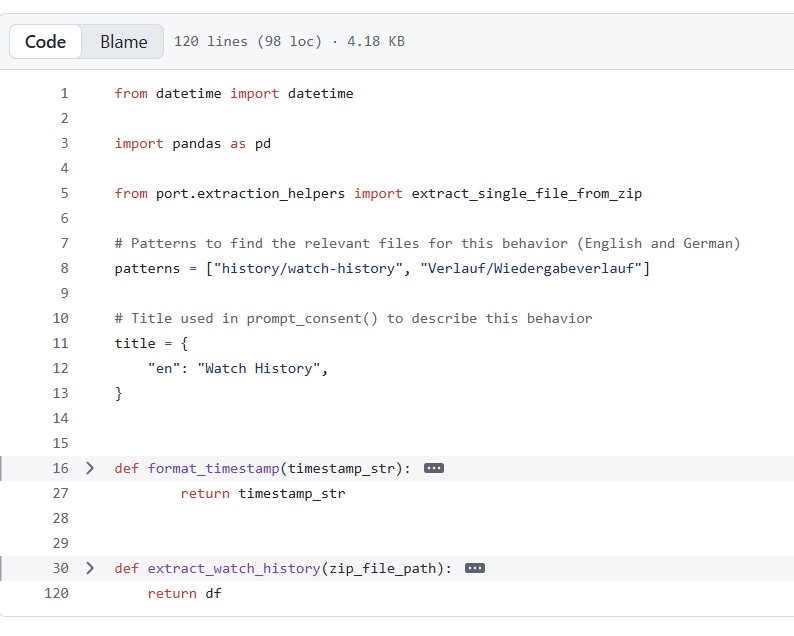
Task: Click ellipsis badge after extract_watch_history definition
Action: pos(474,568)
